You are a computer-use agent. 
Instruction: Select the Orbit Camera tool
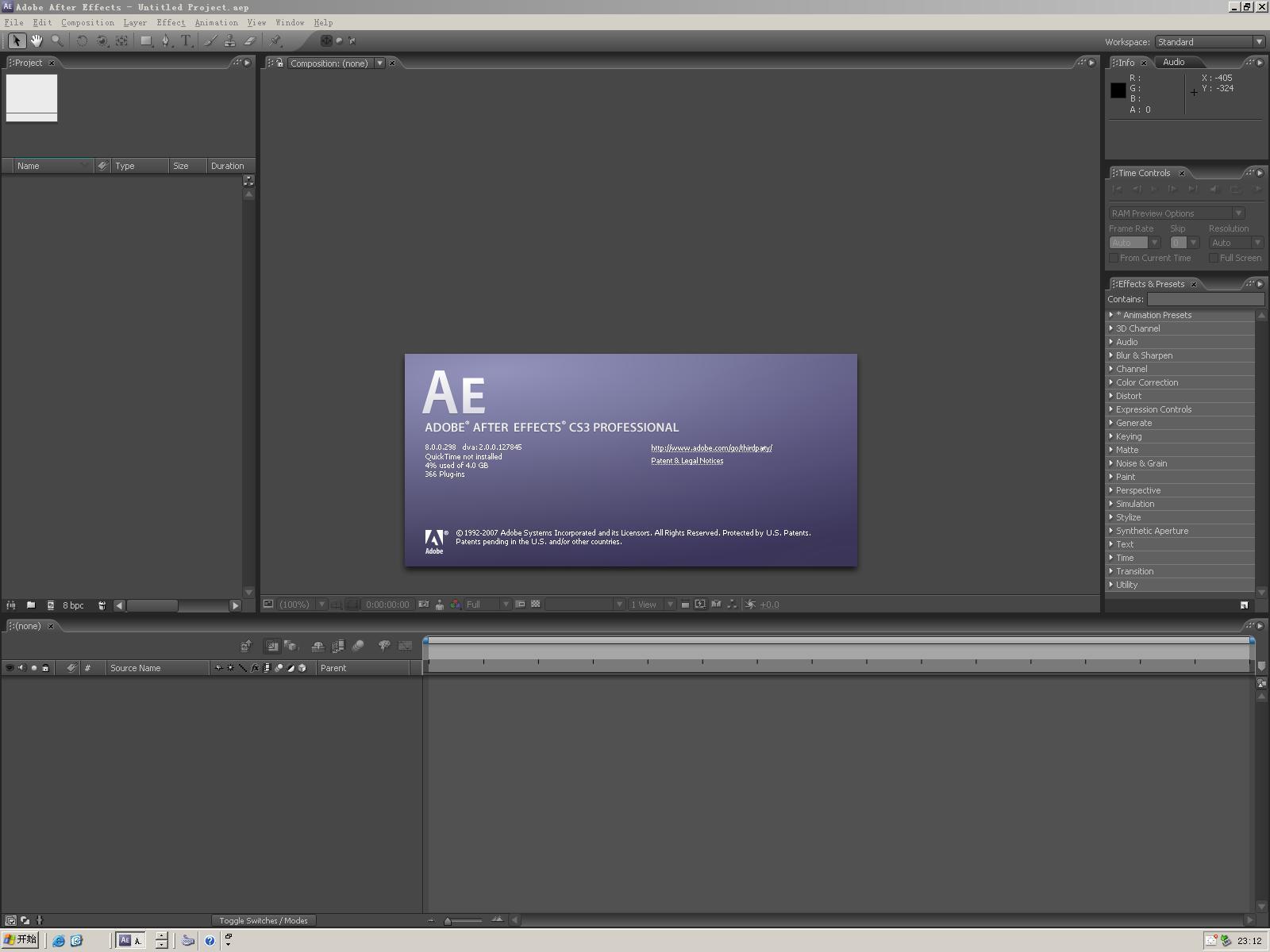coord(102,40)
